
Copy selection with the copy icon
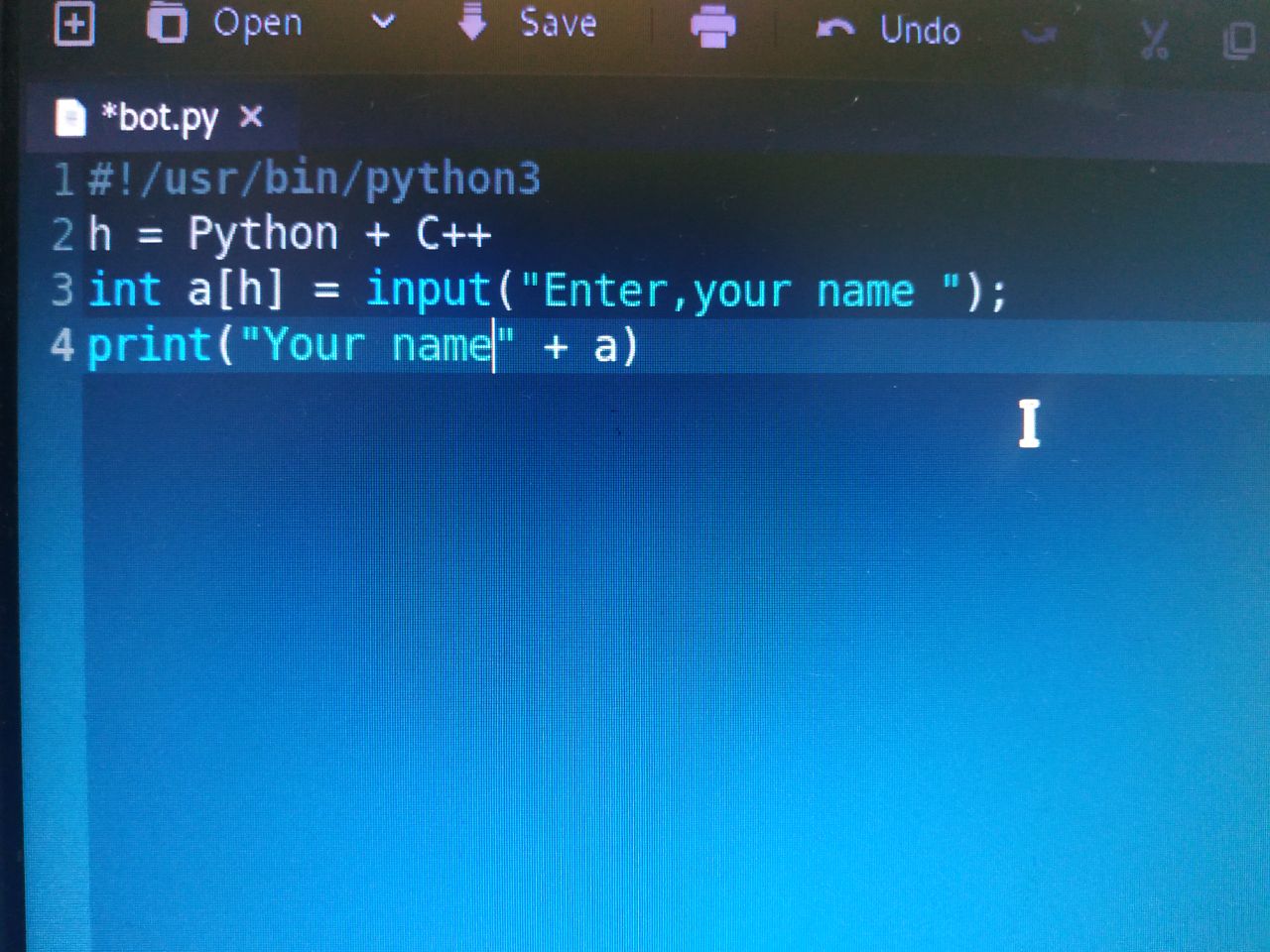(x=1239, y=41)
